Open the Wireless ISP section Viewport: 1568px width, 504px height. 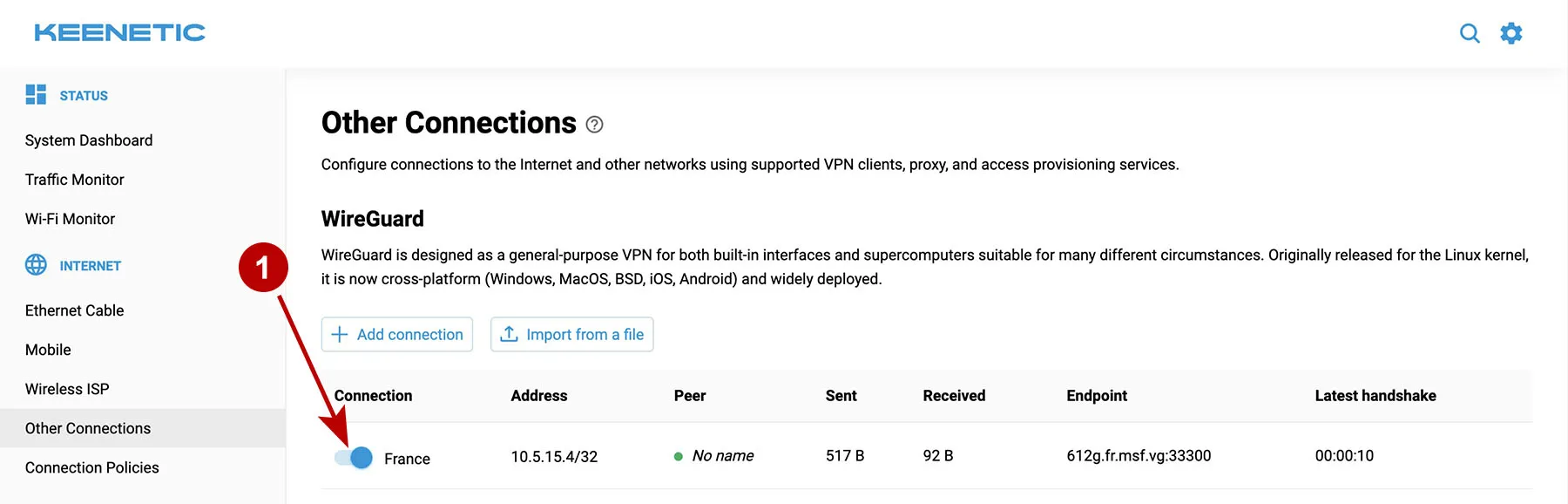tap(67, 388)
